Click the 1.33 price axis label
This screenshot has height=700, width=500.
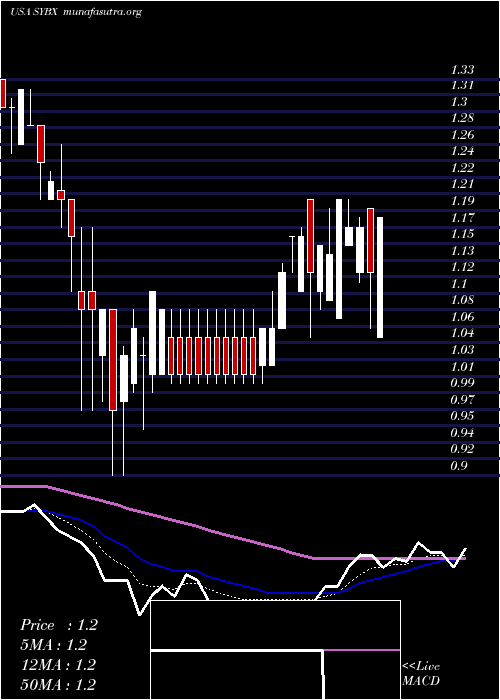pos(462,70)
